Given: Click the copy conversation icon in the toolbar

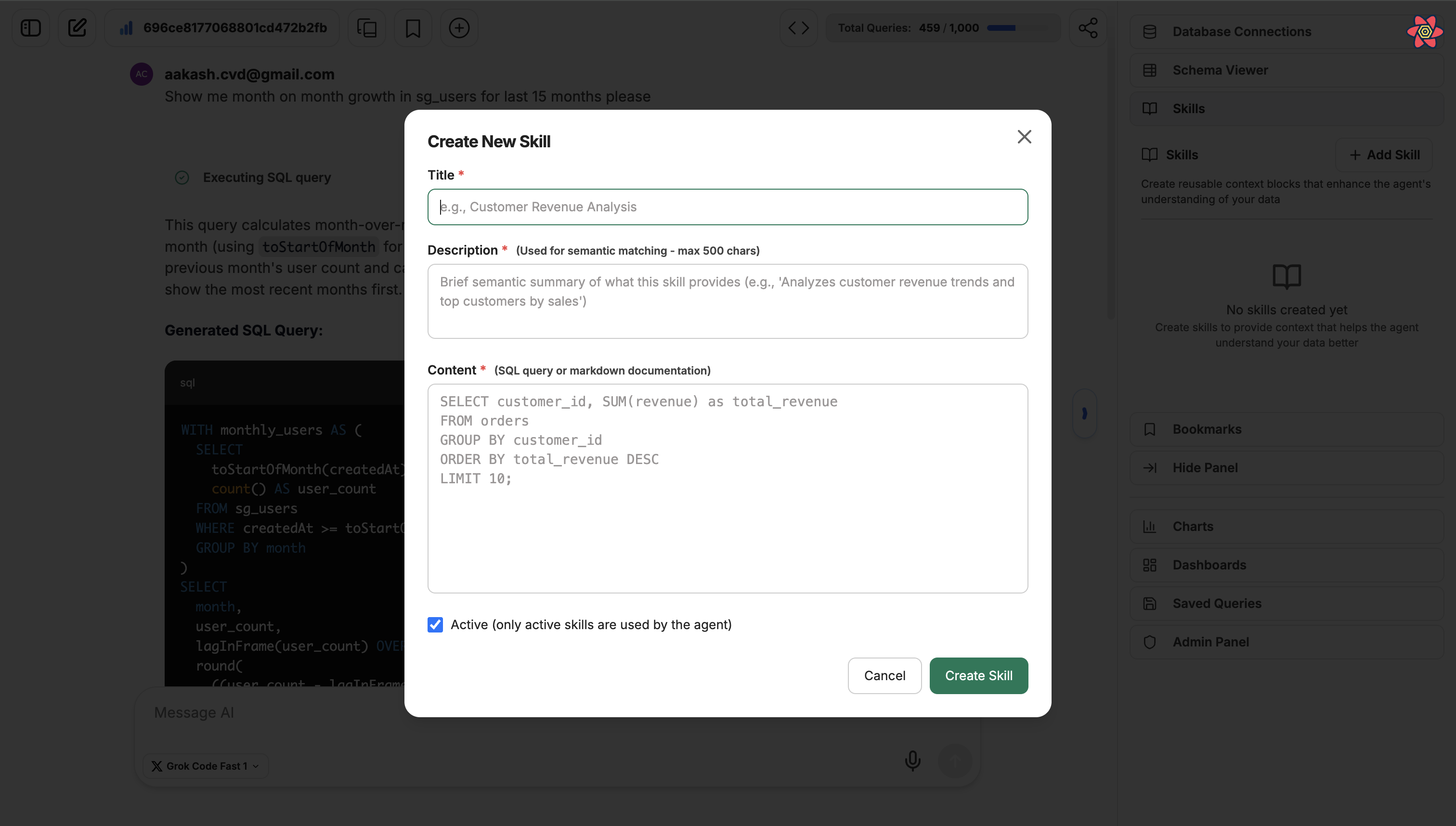Looking at the screenshot, I should click(366, 27).
